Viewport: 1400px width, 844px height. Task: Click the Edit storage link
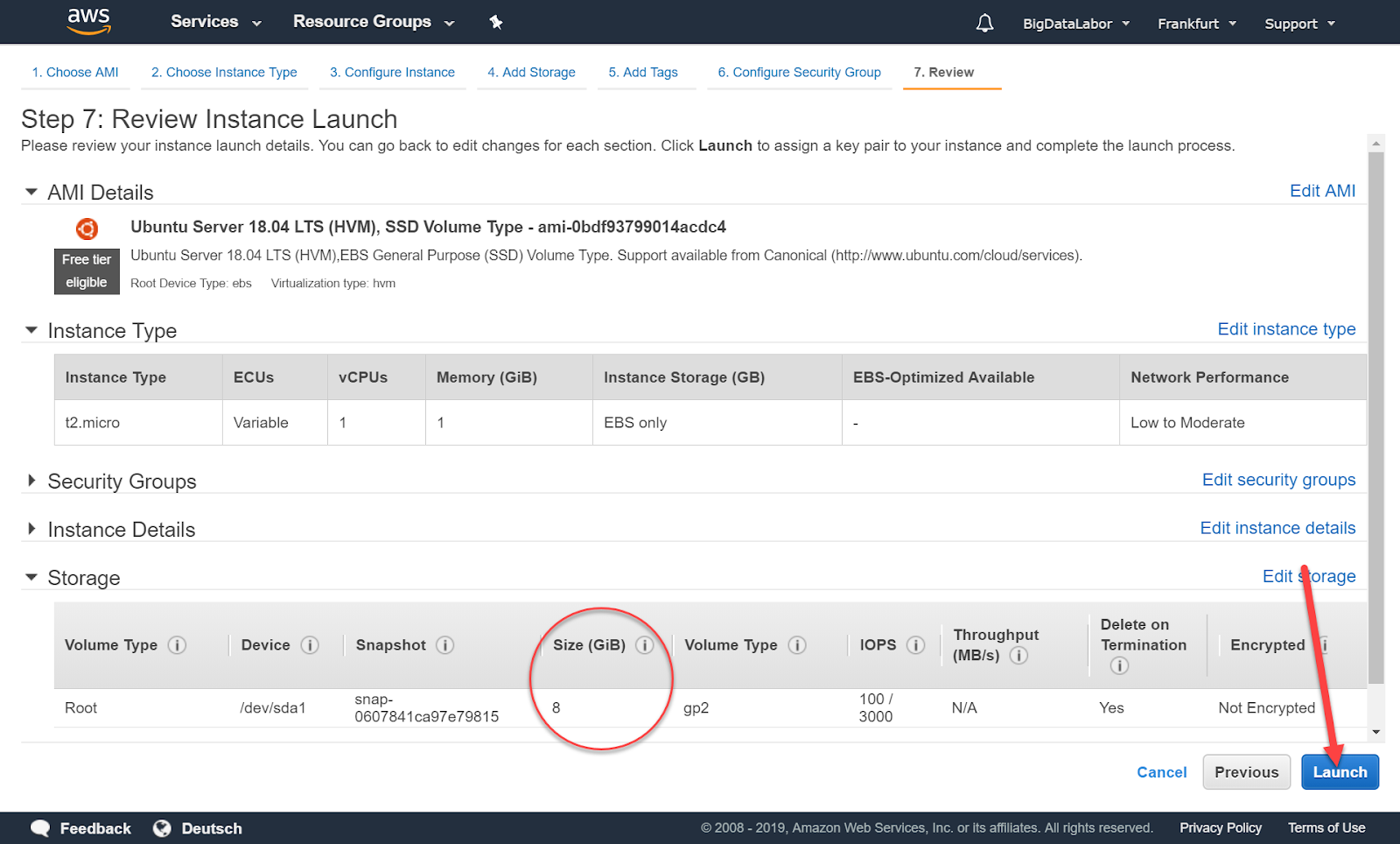click(1309, 576)
